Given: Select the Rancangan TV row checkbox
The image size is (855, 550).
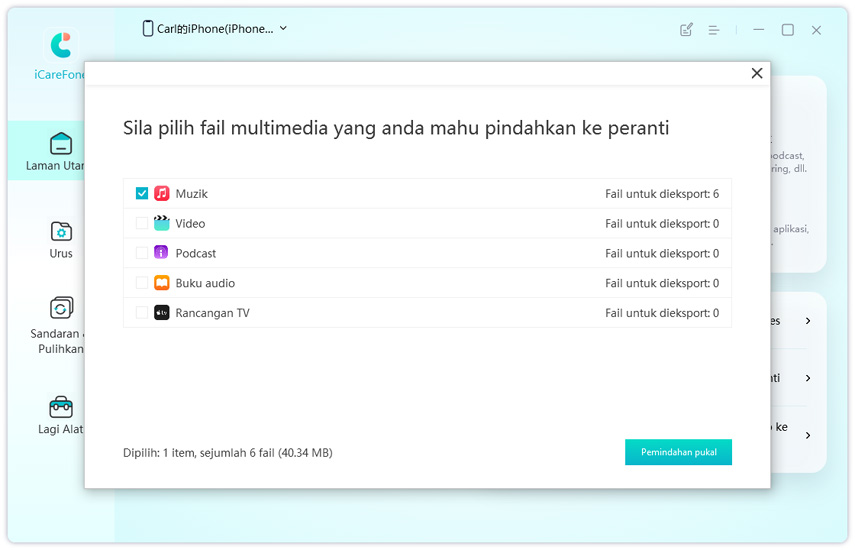Looking at the screenshot, I should (x=142, y=313).
